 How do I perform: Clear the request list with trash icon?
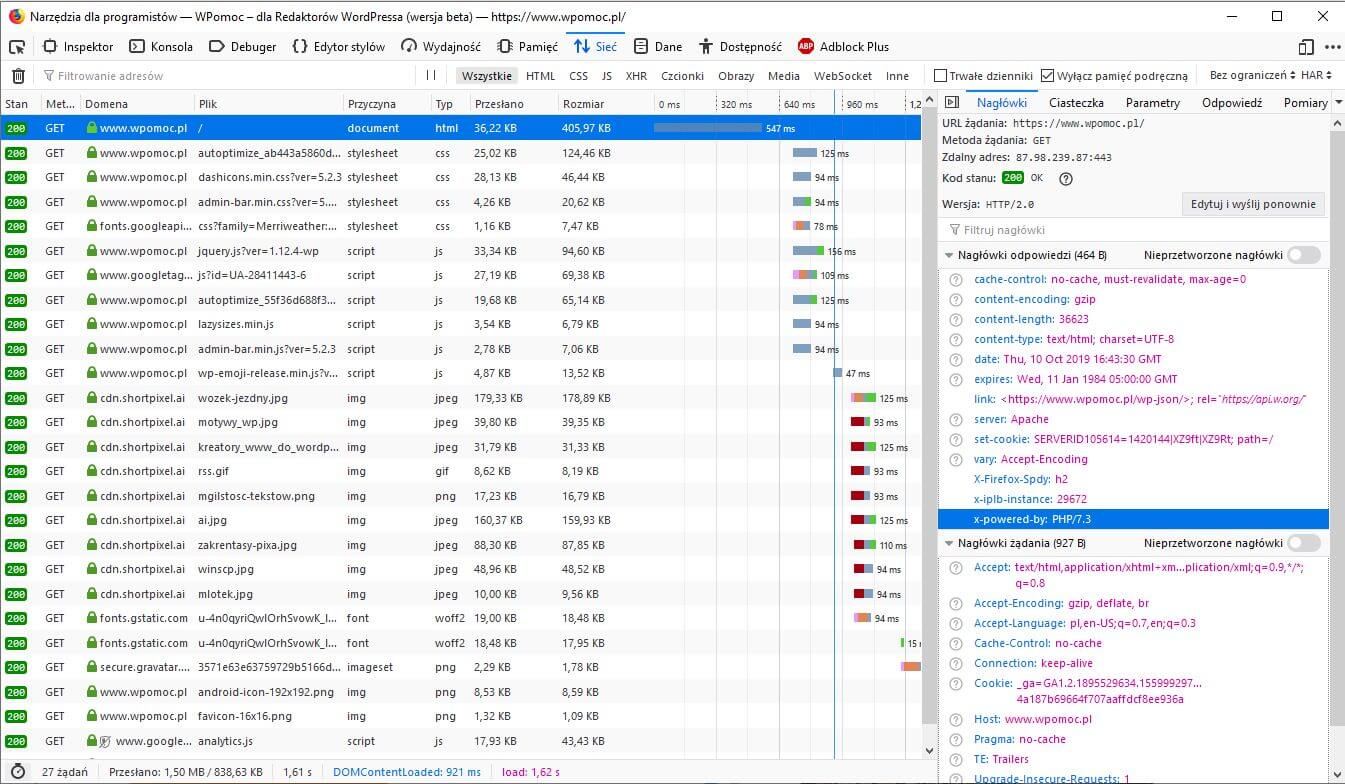pyautogui.click(x=18, y=76)
